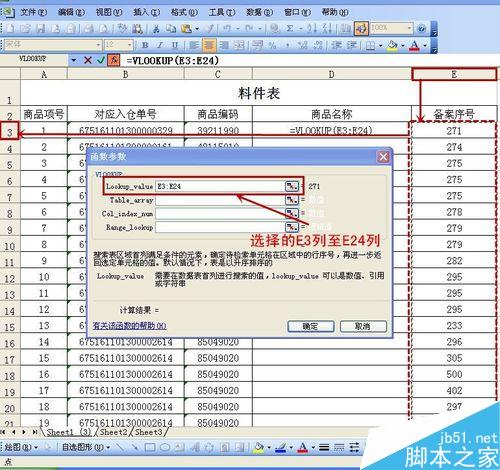Screen dimensions: 500x470
Task: Click the Col_index_num input field
Action: pyautogui.click(x=220, y=213)
